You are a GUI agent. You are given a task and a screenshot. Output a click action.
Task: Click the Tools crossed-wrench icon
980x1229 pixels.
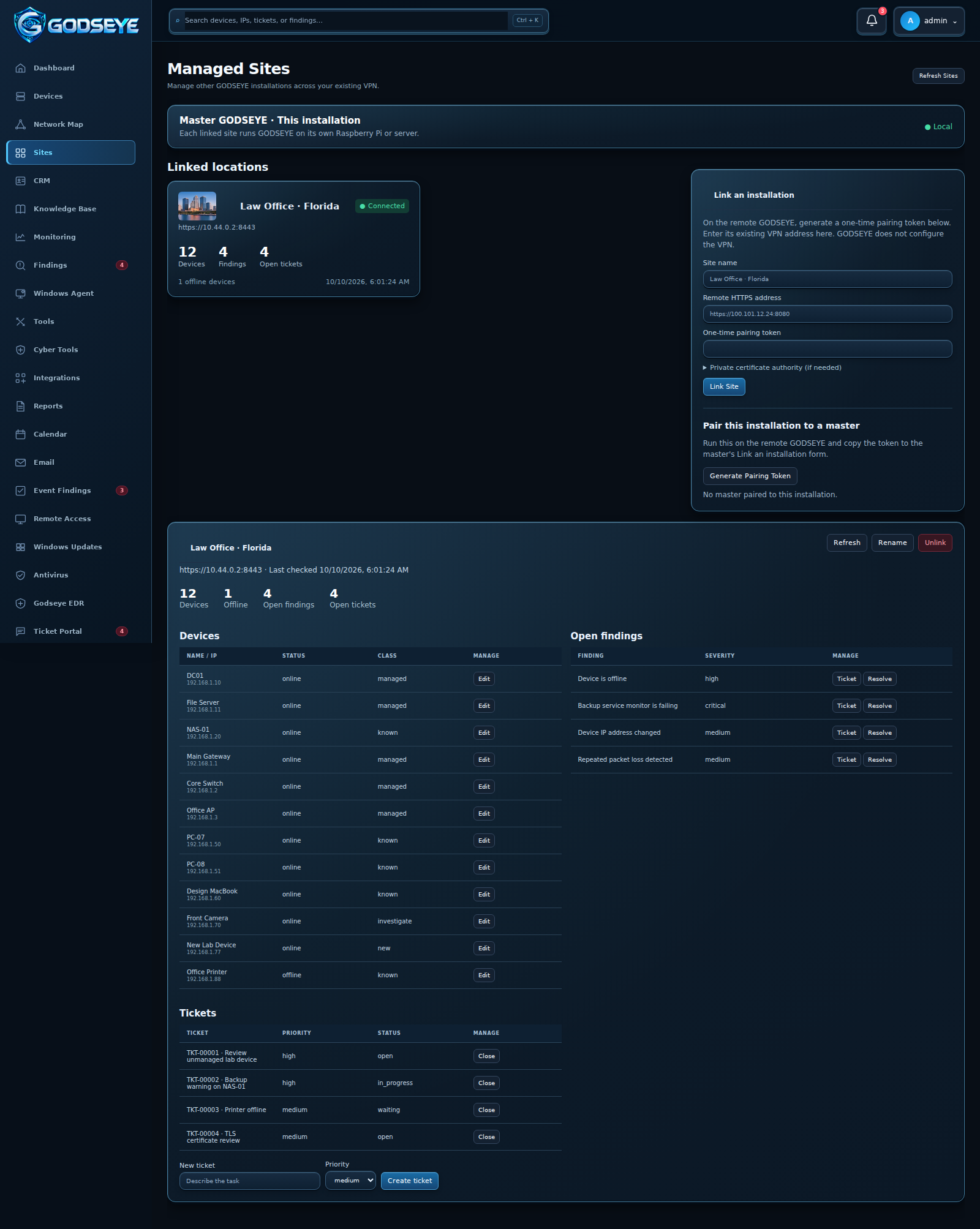pos(20,321)
